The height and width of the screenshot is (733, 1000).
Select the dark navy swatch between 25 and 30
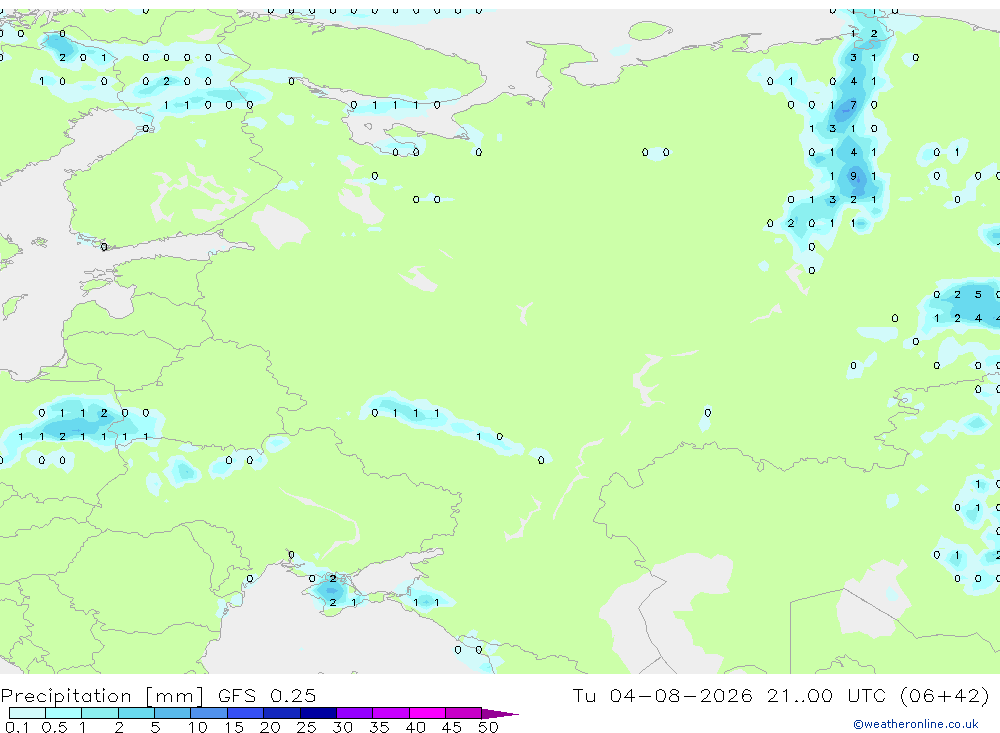tap(318, 713)
